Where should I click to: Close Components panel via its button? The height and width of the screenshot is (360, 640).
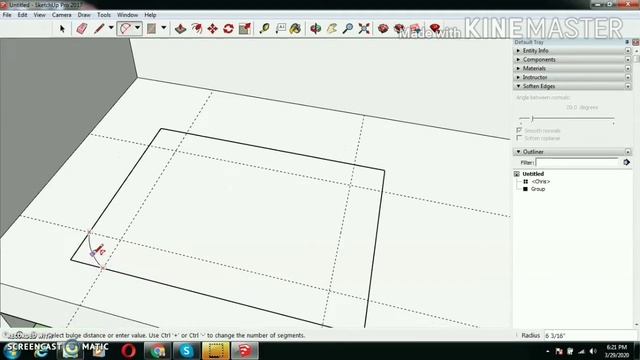click(x=628, y=60)
